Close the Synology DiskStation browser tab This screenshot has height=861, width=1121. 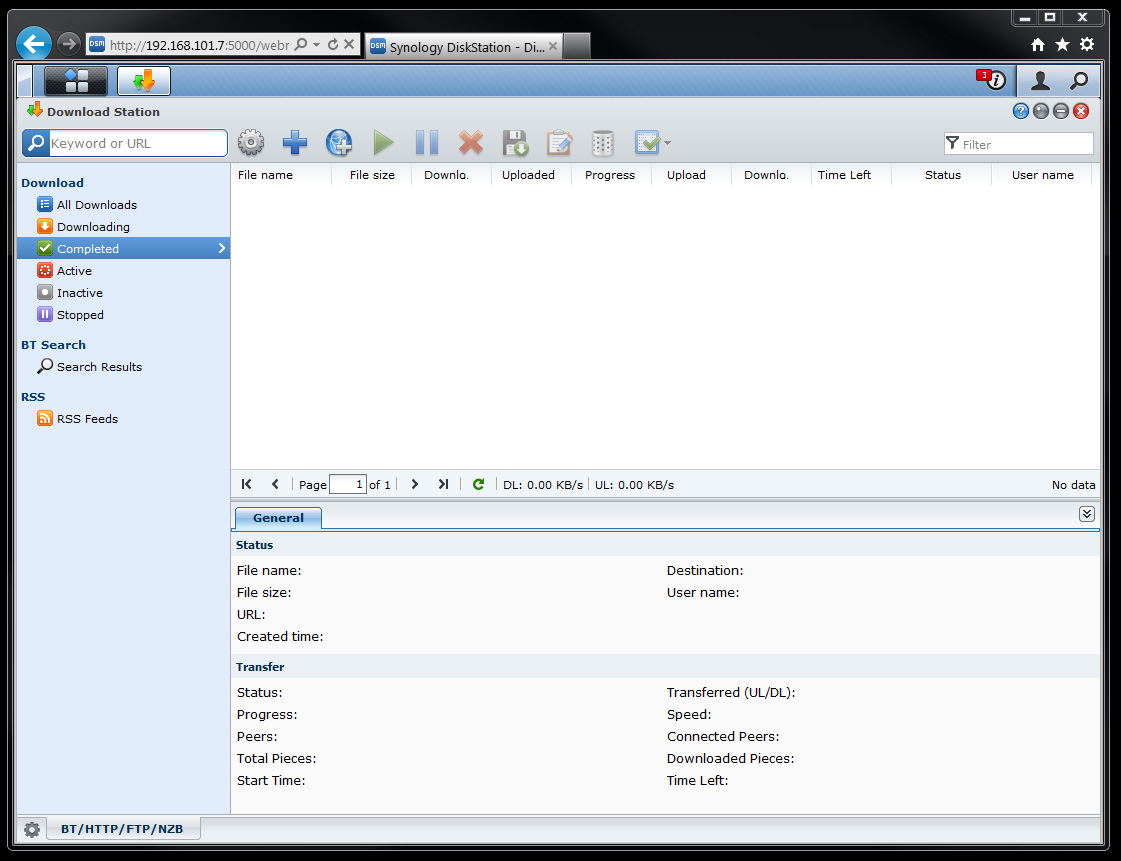click(553, 46)
